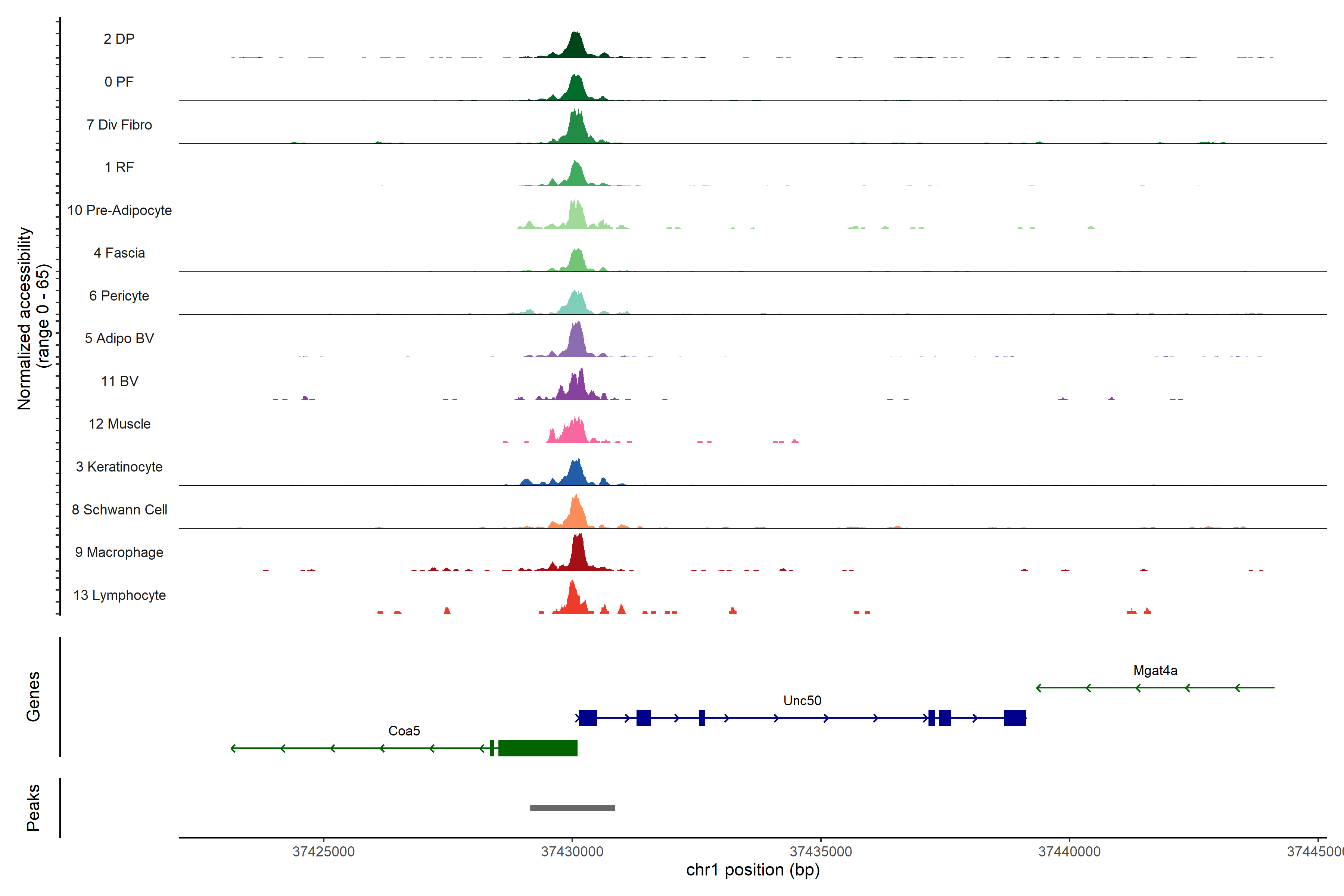Click the 37435000 axis tick label
This screenshot has width=1344, height=896.
coord(821,852)
